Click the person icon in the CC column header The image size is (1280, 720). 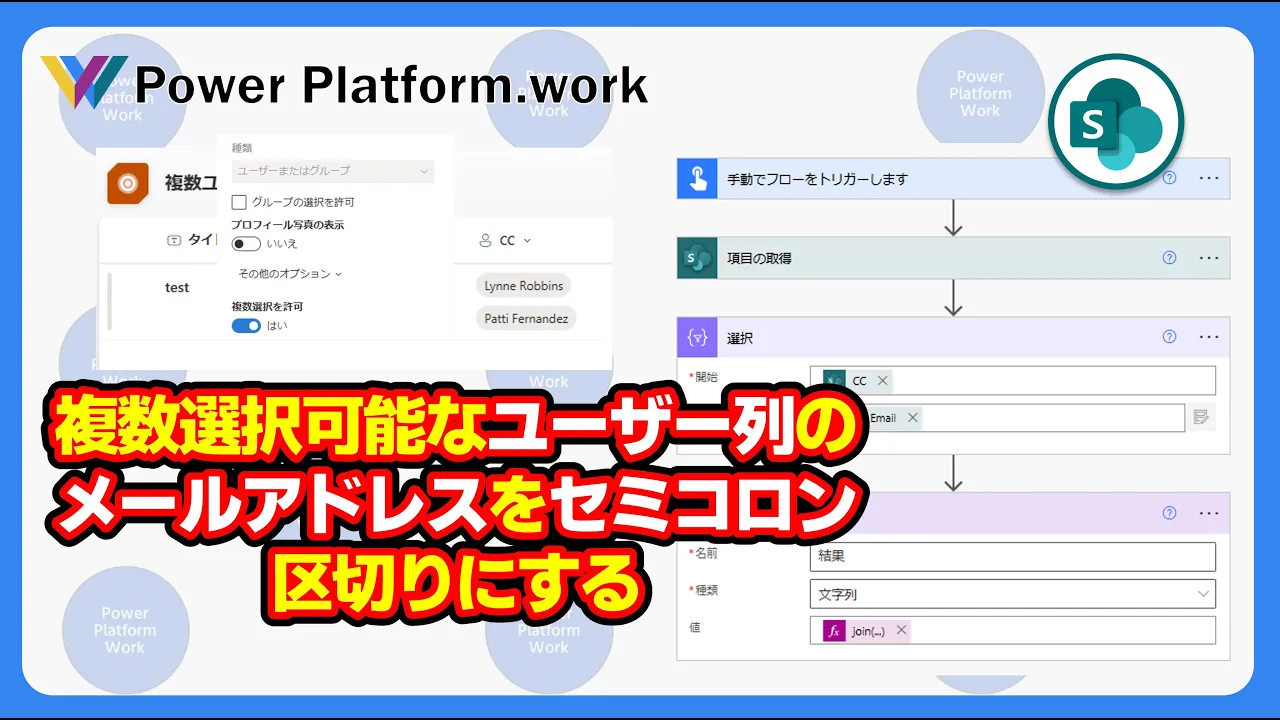[486, 241]
